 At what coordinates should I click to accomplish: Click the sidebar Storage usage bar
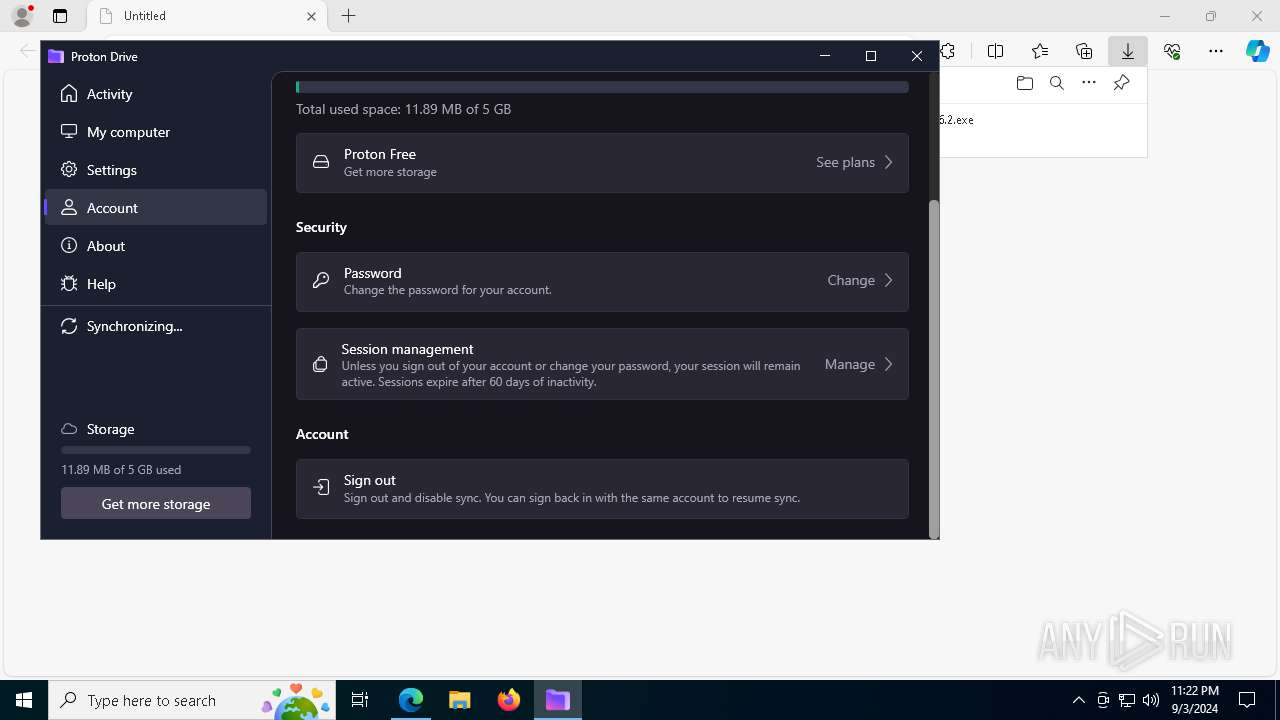click(x=156, y=450)
